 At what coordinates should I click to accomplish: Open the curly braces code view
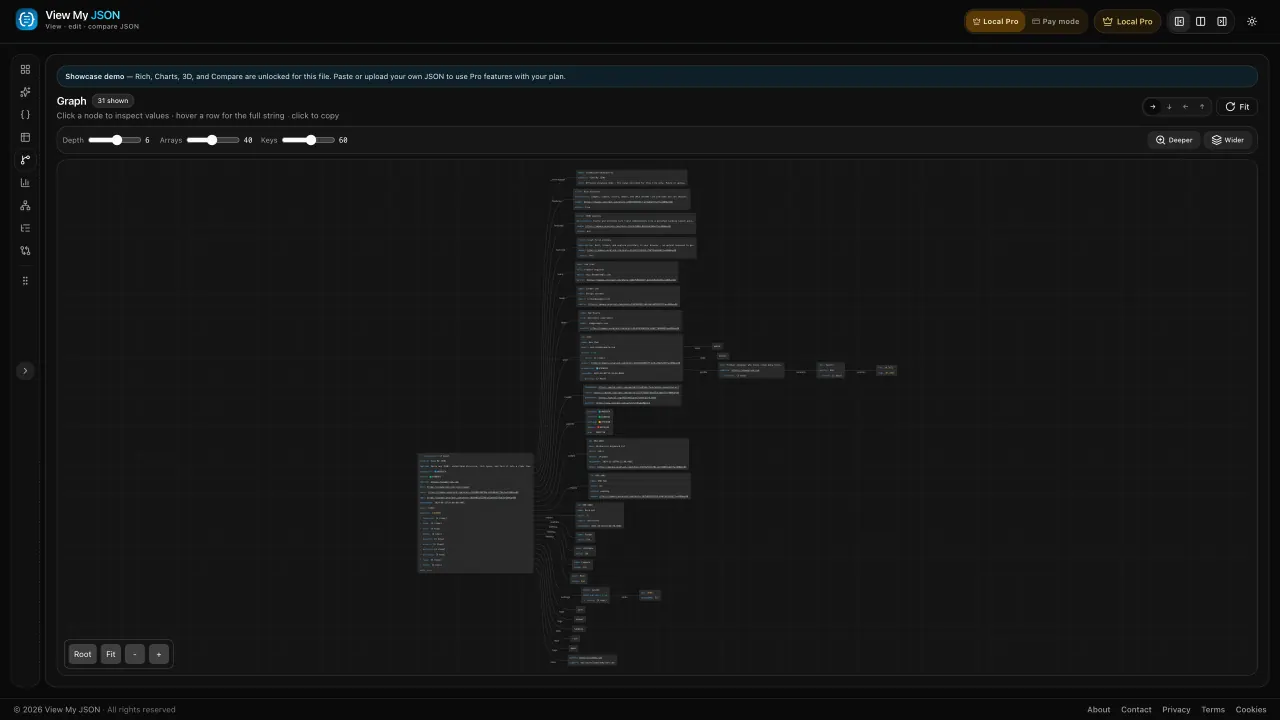pos(25,115)
